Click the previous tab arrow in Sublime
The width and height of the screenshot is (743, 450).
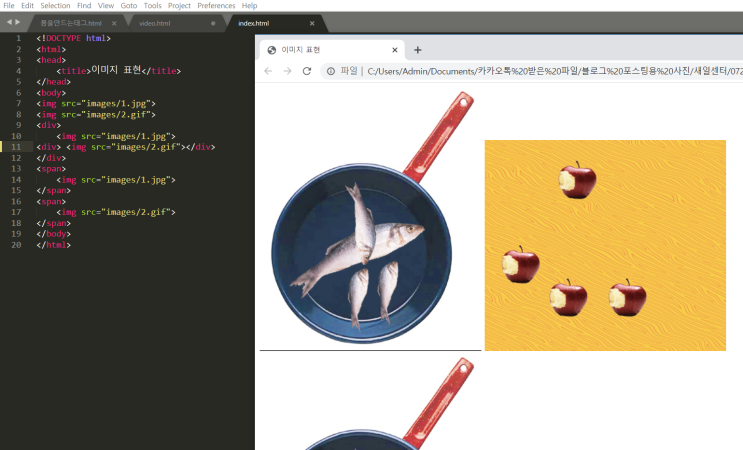click(9, 22)
